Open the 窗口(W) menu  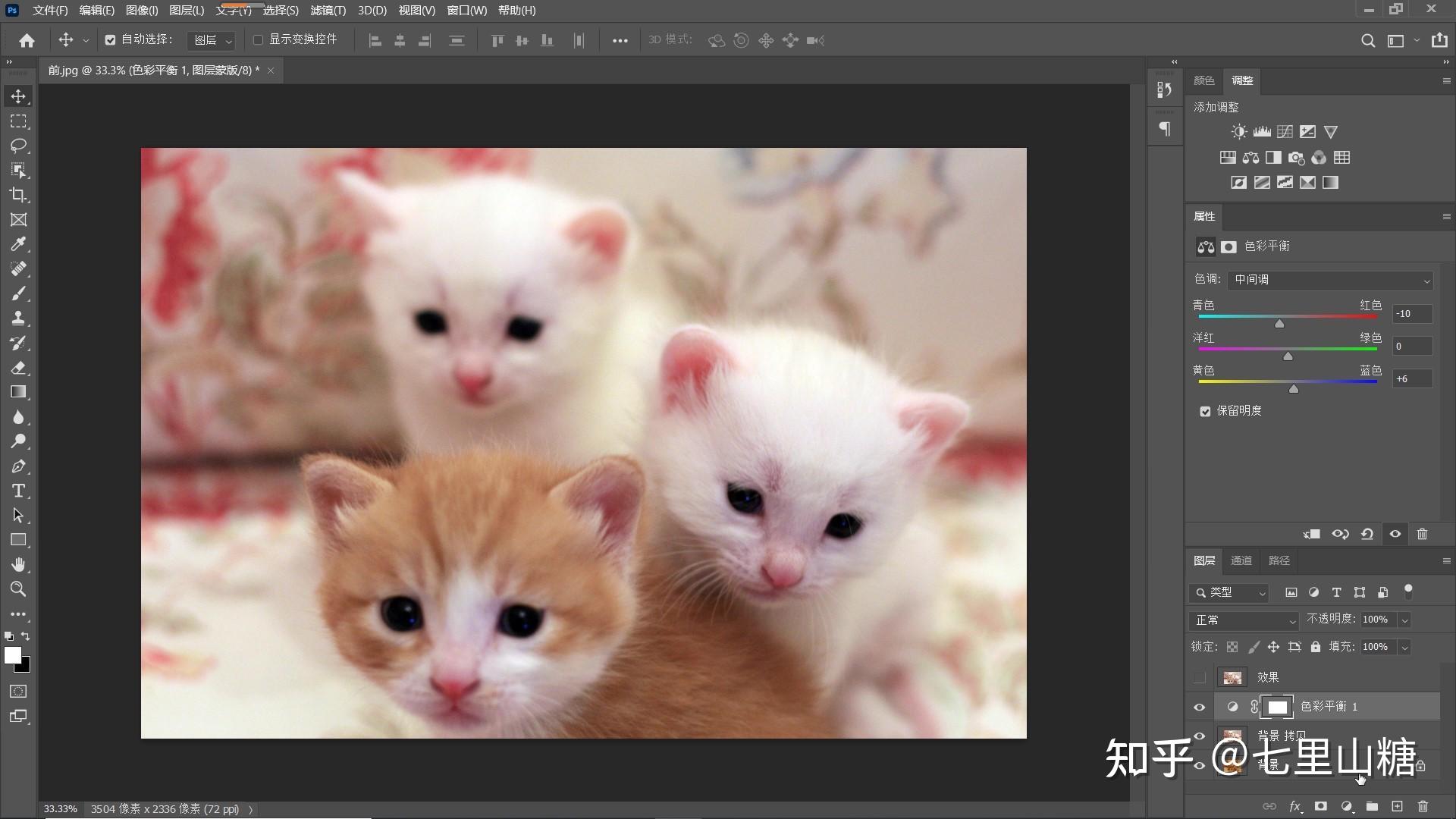point(467,10)
